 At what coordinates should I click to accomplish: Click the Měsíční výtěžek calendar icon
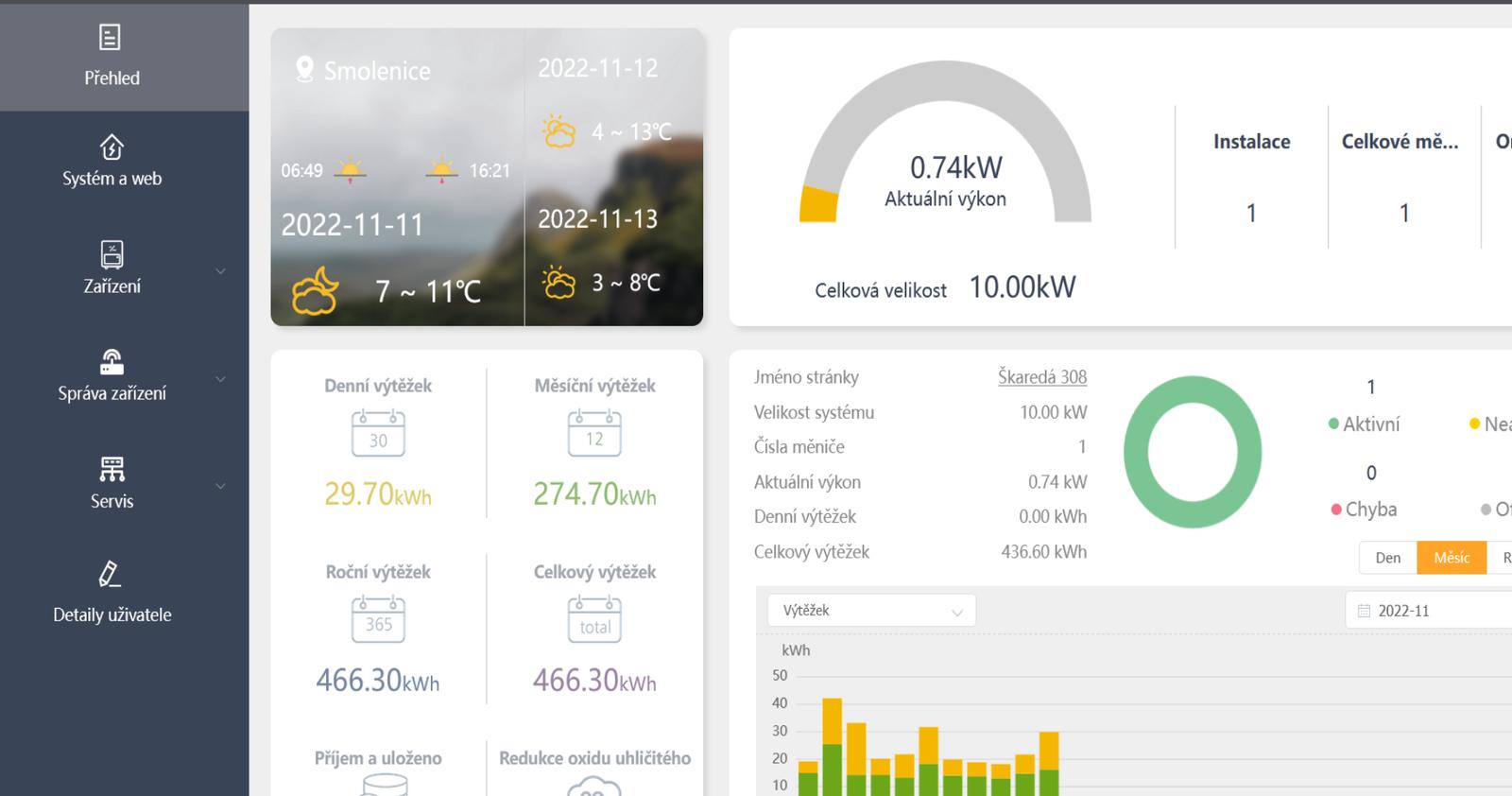tap(594, 434)
